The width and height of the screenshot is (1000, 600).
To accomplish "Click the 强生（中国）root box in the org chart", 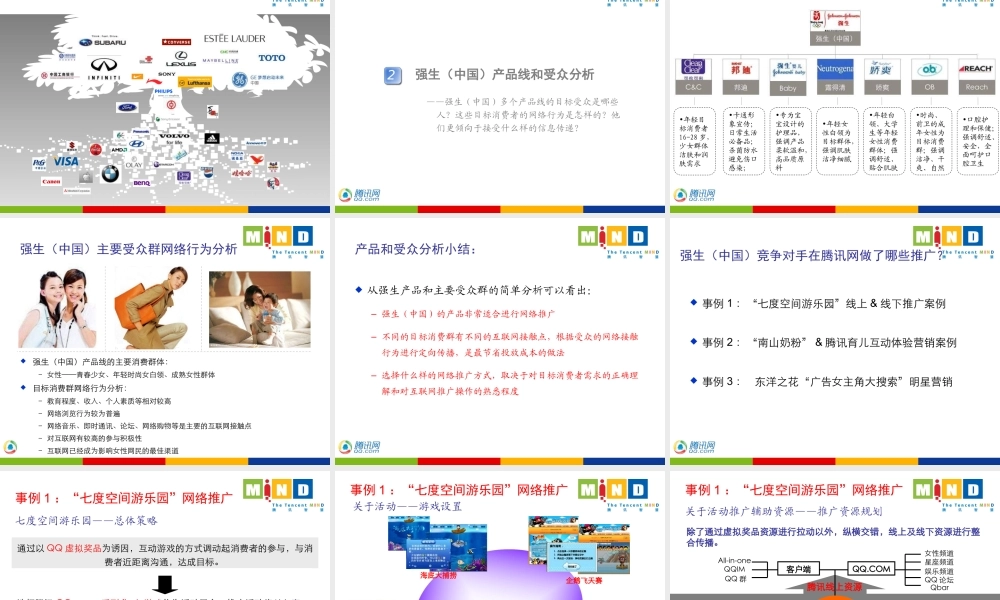I will 834,28.
